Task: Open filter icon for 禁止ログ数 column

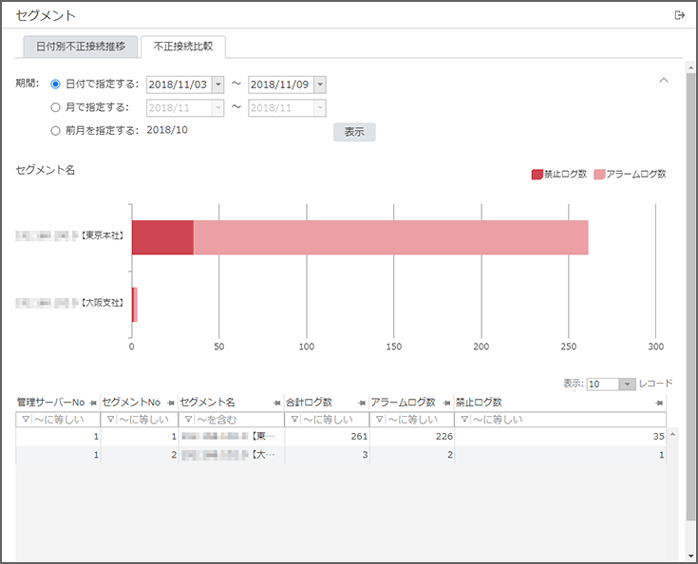Action: pyautogui.click(x=465, y=419)
